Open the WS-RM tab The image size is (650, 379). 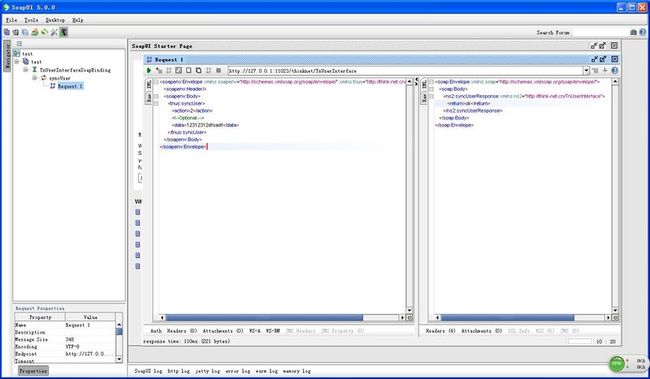tap(273, 331)
